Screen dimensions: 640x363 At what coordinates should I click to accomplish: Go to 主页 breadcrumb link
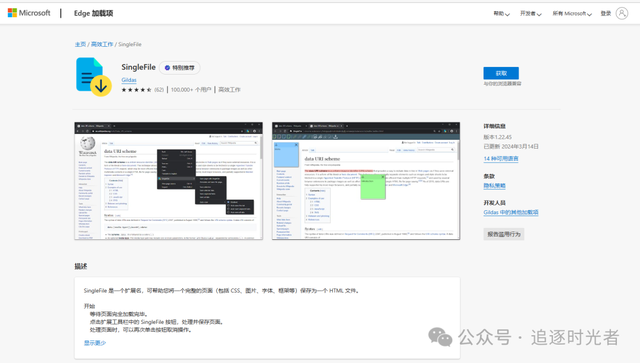(x=80, y=44)
